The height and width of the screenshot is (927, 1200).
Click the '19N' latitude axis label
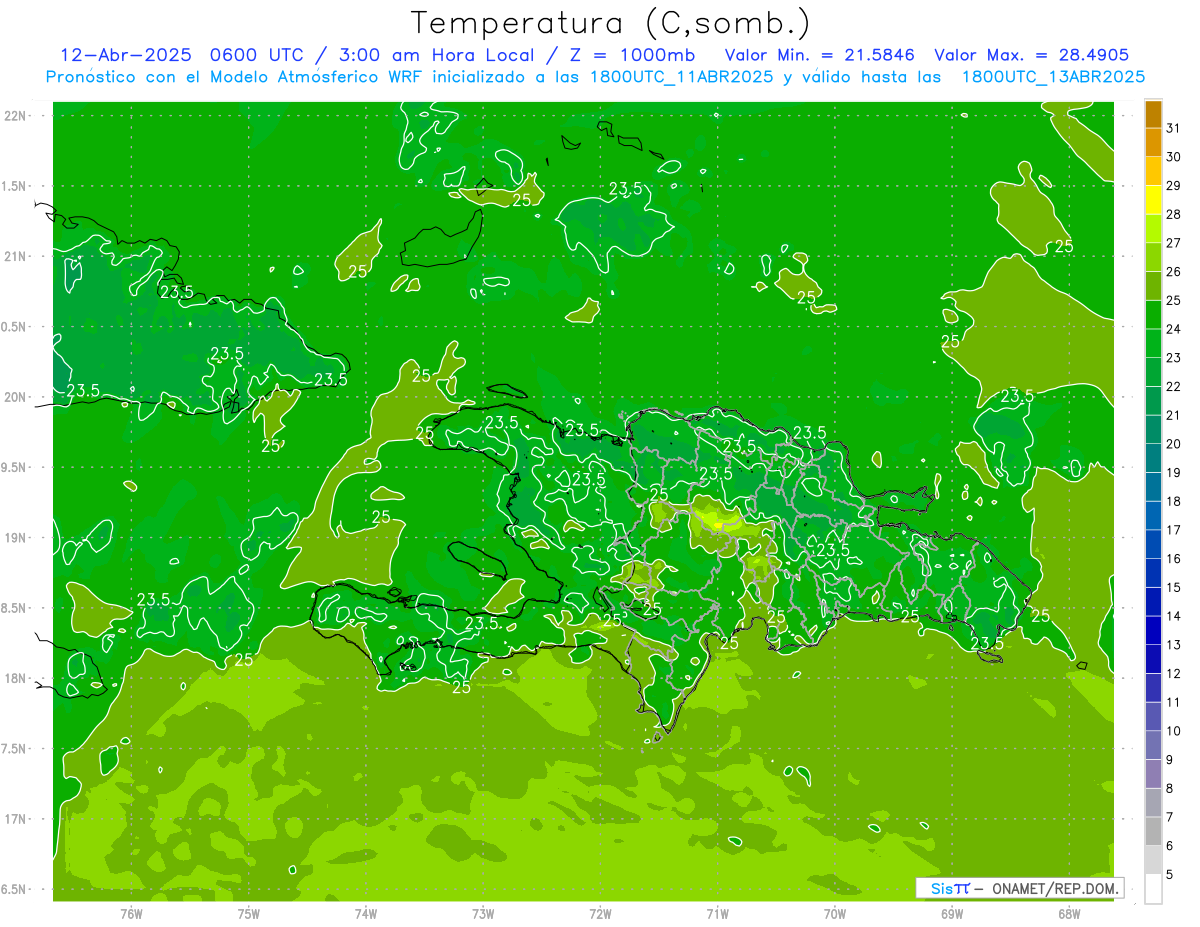pos(16,537)
